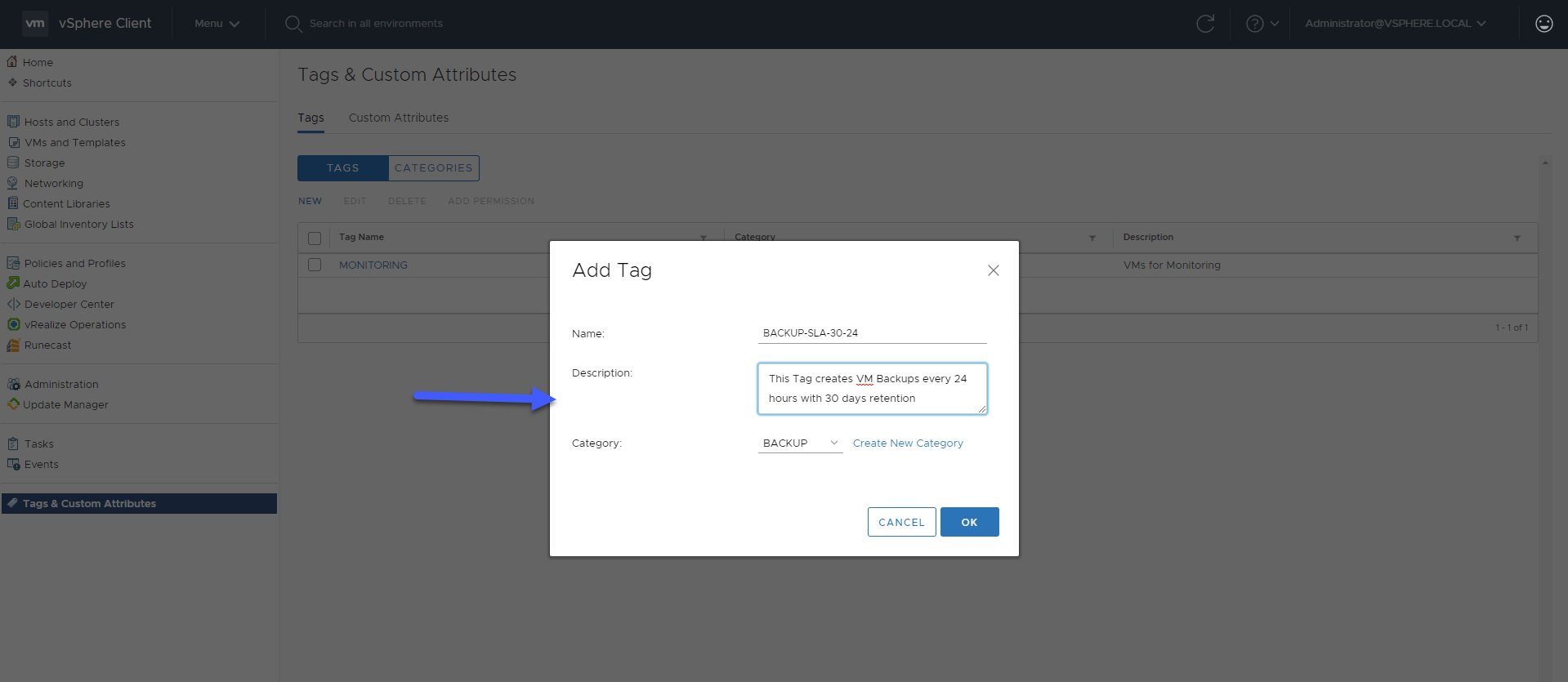Open the Category column filter
The height and width of the screenshot is (682, 1568).
[1092, 238]
